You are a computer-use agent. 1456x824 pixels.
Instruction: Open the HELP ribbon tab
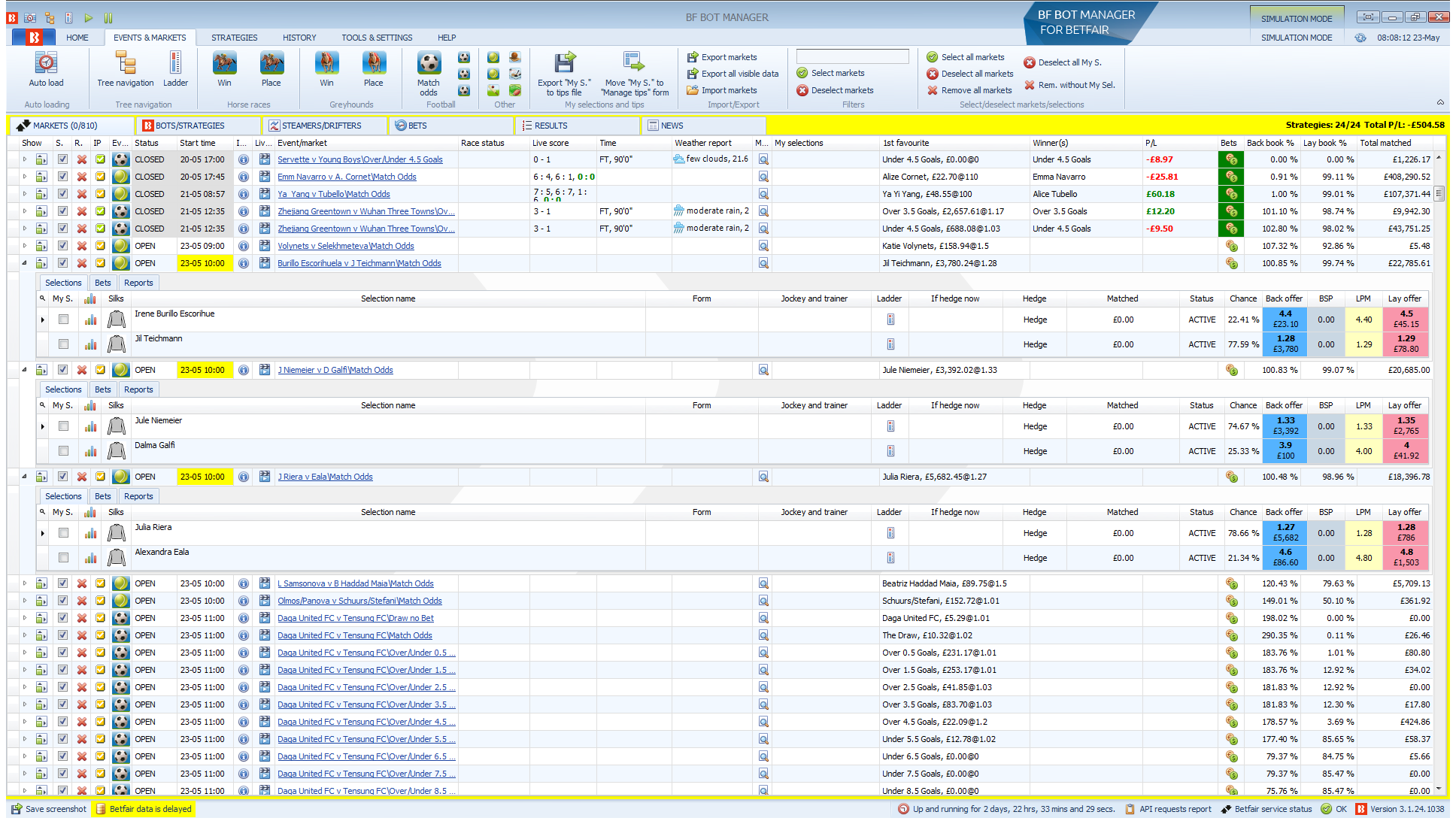pyautogui.click(x=447, y=38)
